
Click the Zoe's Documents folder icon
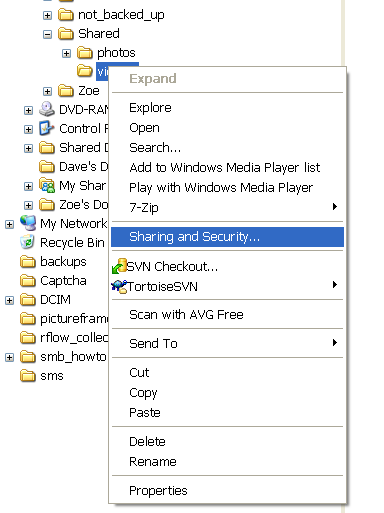tap(47, 205)
